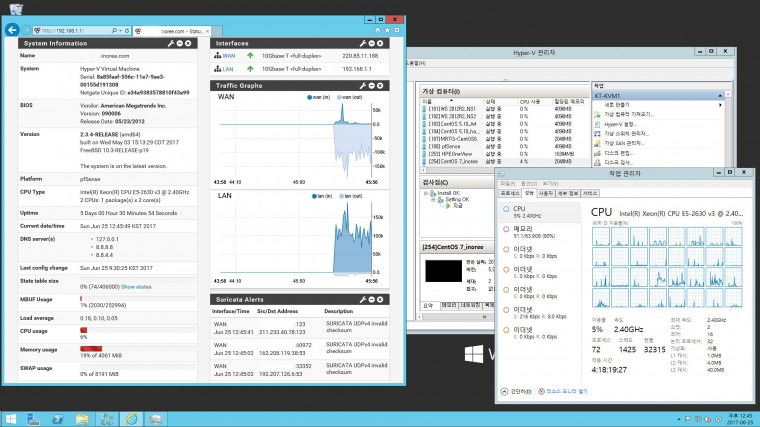Switch to 사용자 tab in Task Manager
Image resolution: width=760 pixels, height=427 pixels.
pyautogui.click(x=545, y=193)
